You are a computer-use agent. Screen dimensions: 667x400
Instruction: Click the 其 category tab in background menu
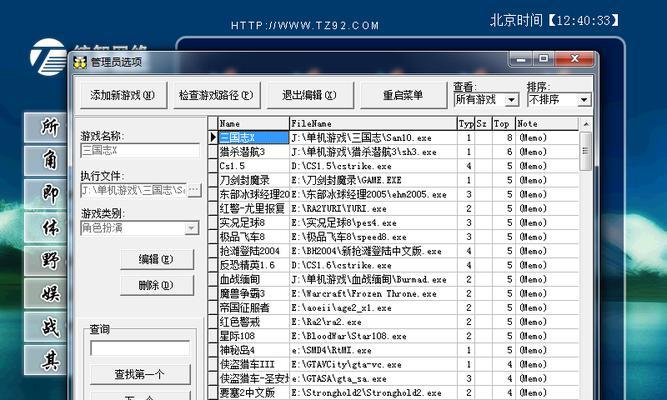coord(46,360)
